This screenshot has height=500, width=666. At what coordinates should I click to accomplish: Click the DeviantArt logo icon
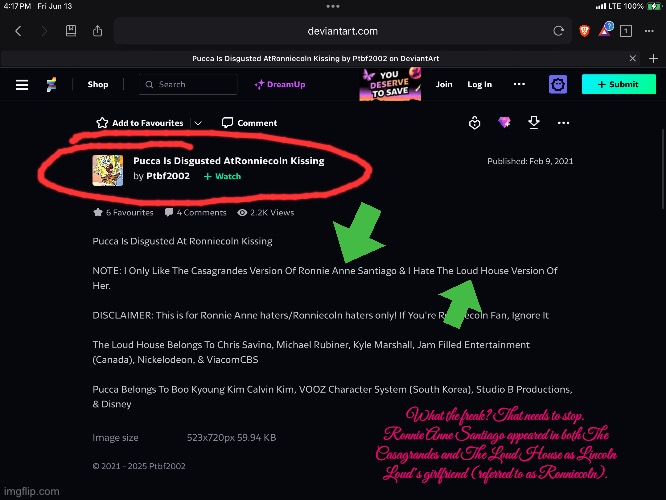pos(51,85)
